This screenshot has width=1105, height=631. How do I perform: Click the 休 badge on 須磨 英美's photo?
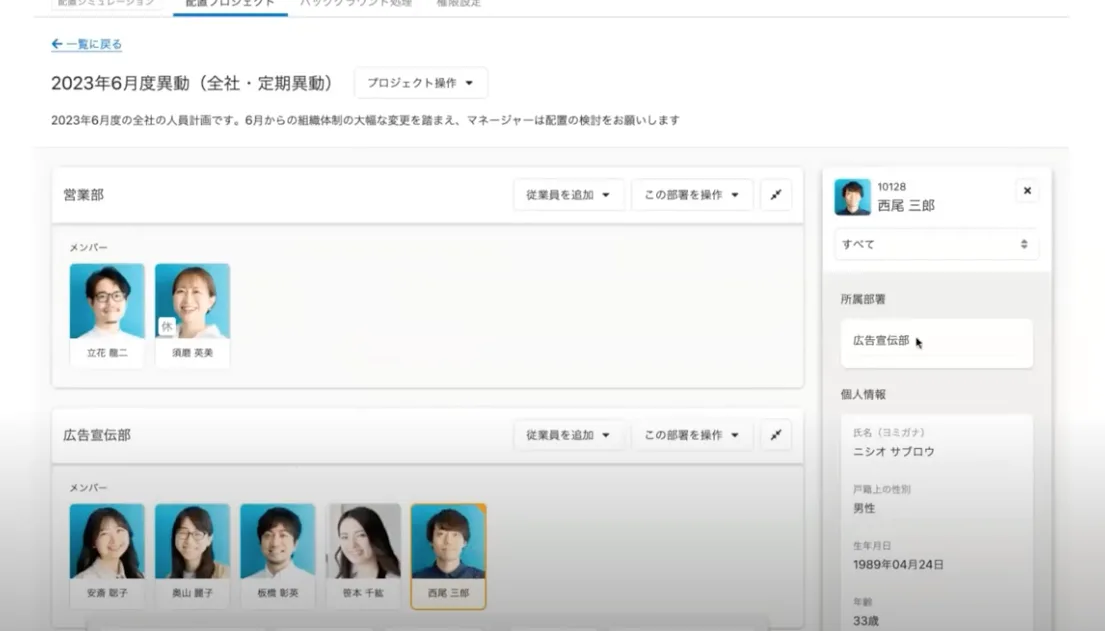pos(166,326)
